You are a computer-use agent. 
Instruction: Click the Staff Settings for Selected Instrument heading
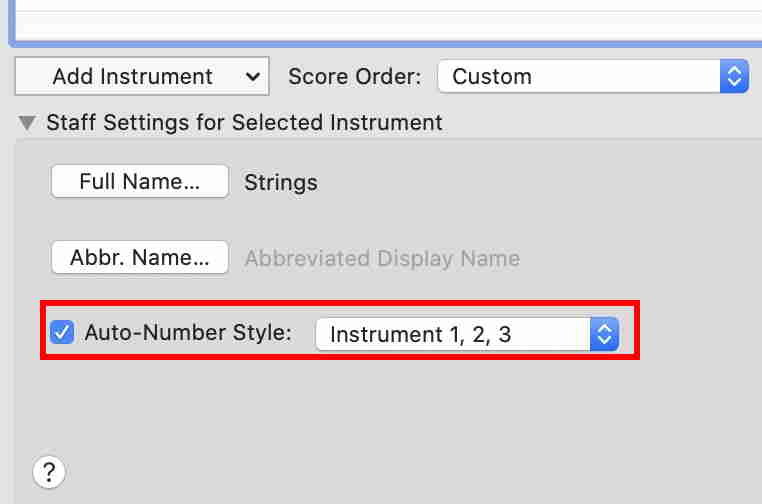pos(244,123)
